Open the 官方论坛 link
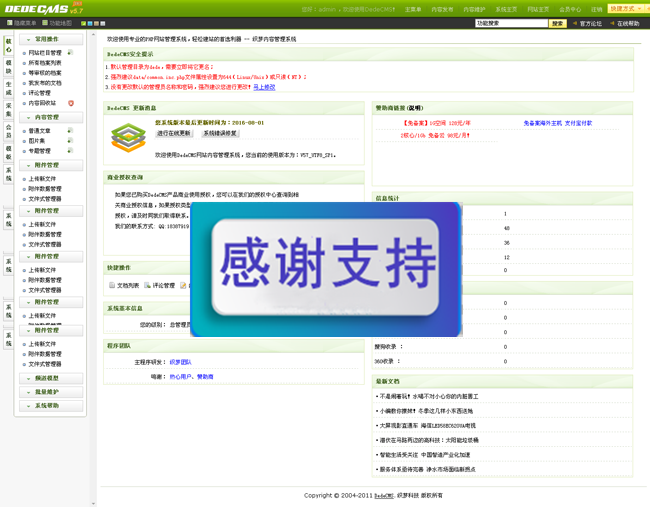This screenshot has height=507, width=650. [x=591, y=24]
